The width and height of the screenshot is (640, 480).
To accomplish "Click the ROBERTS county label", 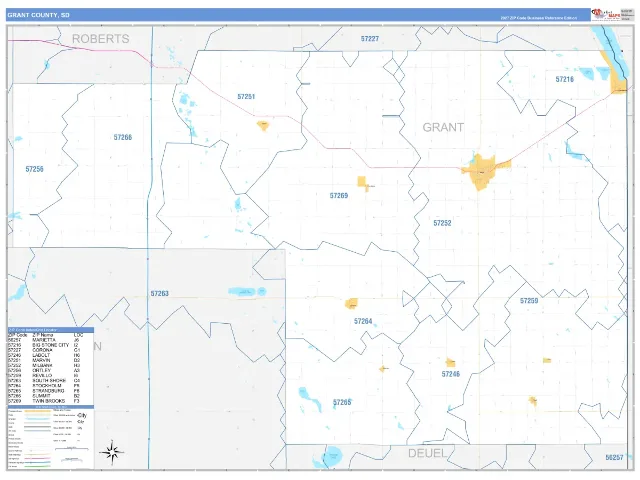I will [100, 39].
